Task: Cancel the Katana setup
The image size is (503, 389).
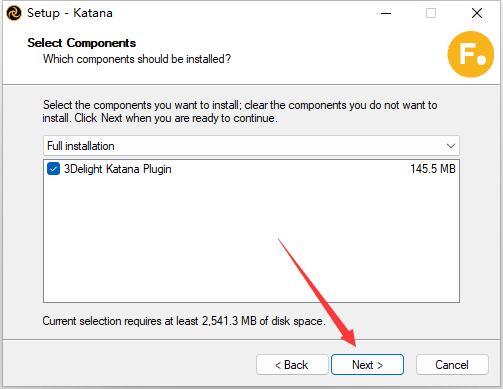Action: coord(452,365)
